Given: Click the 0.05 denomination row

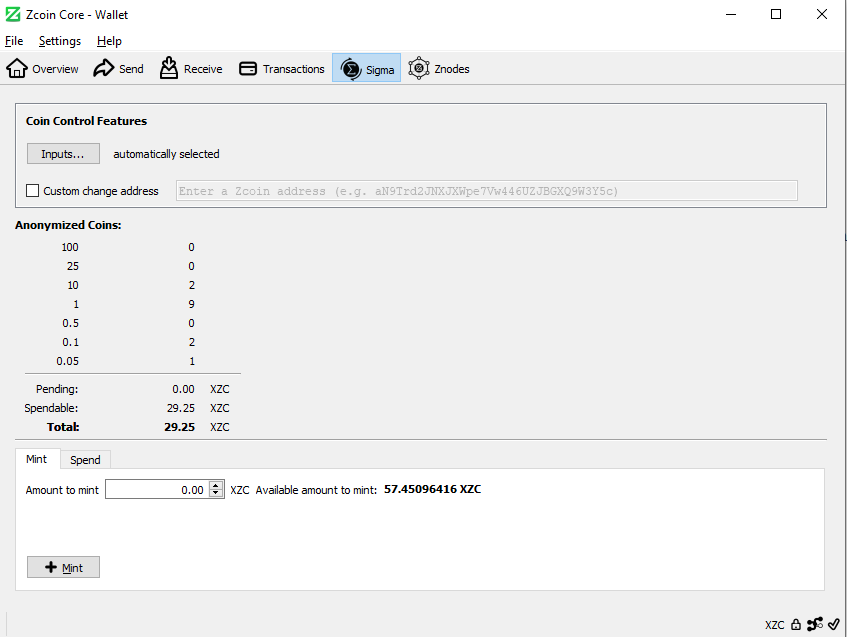Looking at the screenshot, I should click(128, 361).
